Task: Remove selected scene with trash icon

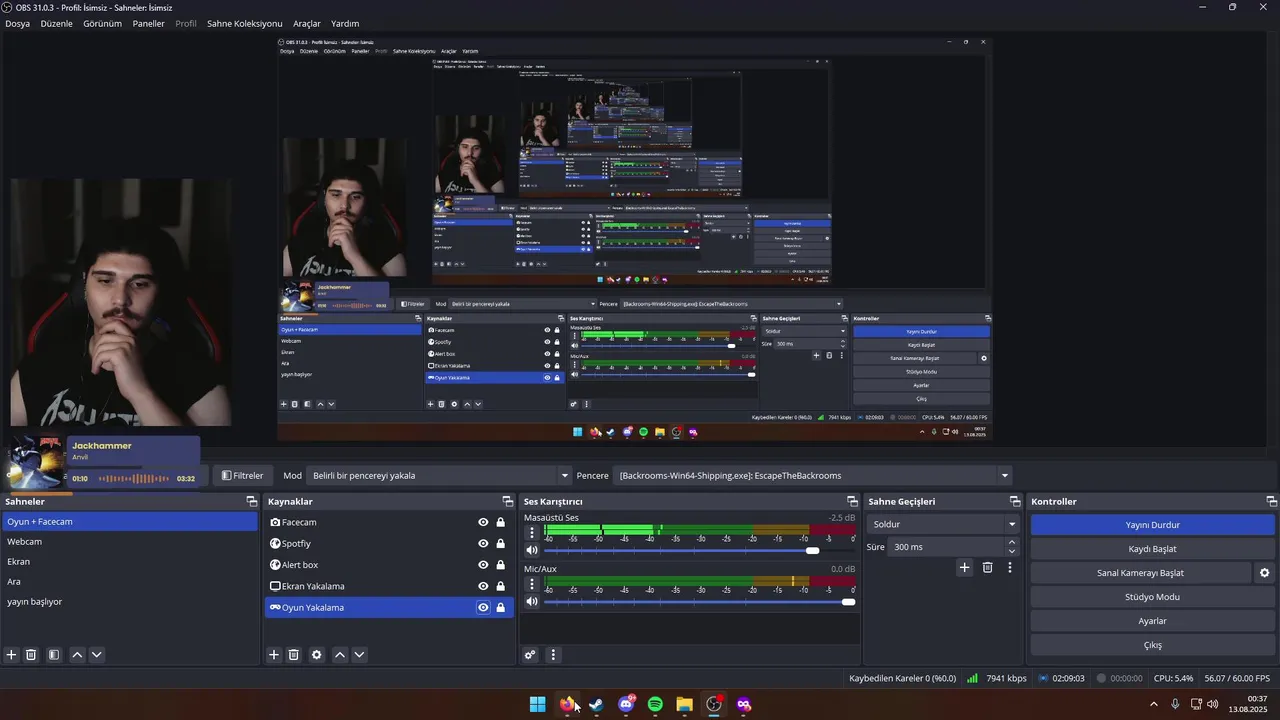Action: (x=31, y=655)
